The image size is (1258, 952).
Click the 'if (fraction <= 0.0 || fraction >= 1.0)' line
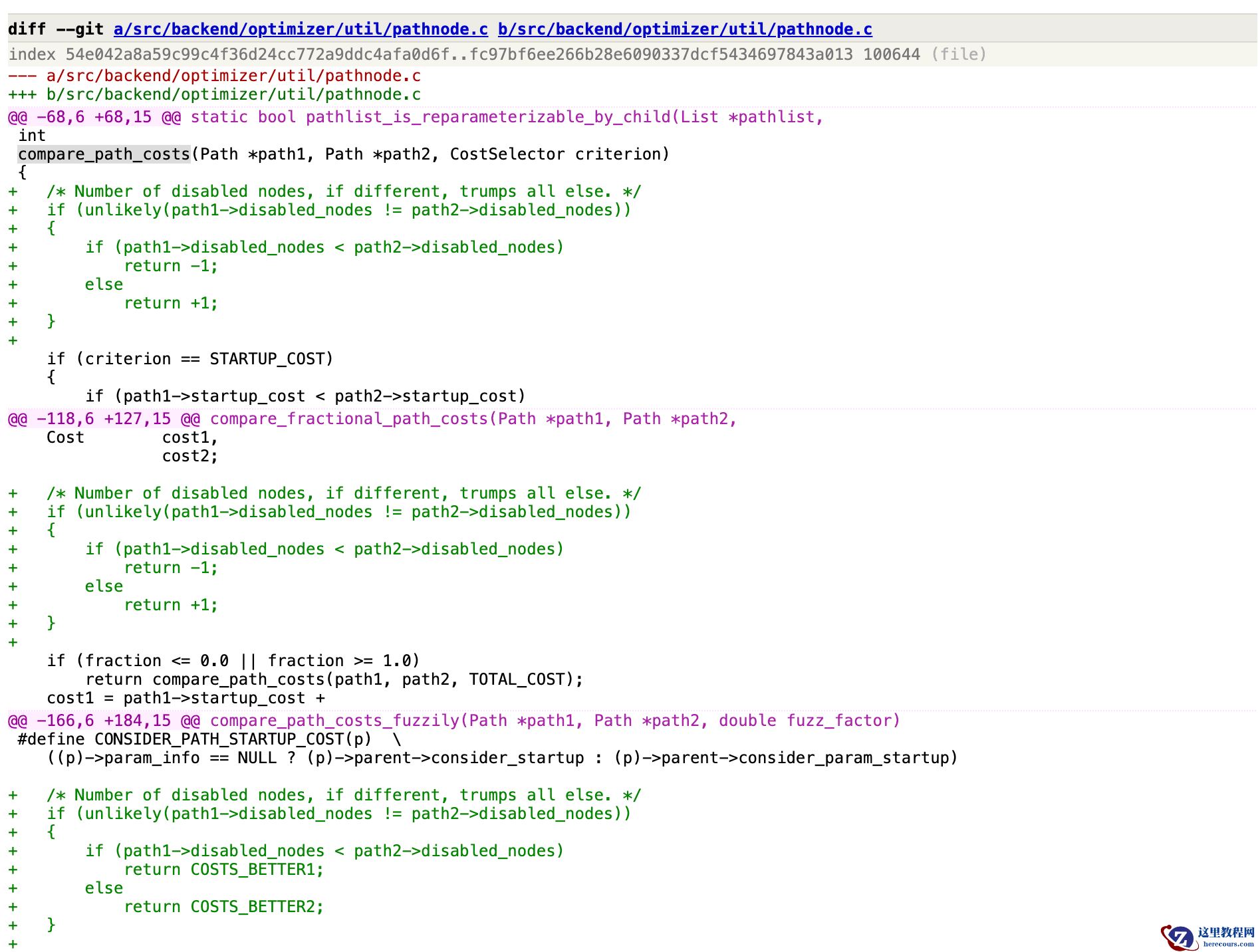(233, 661)
